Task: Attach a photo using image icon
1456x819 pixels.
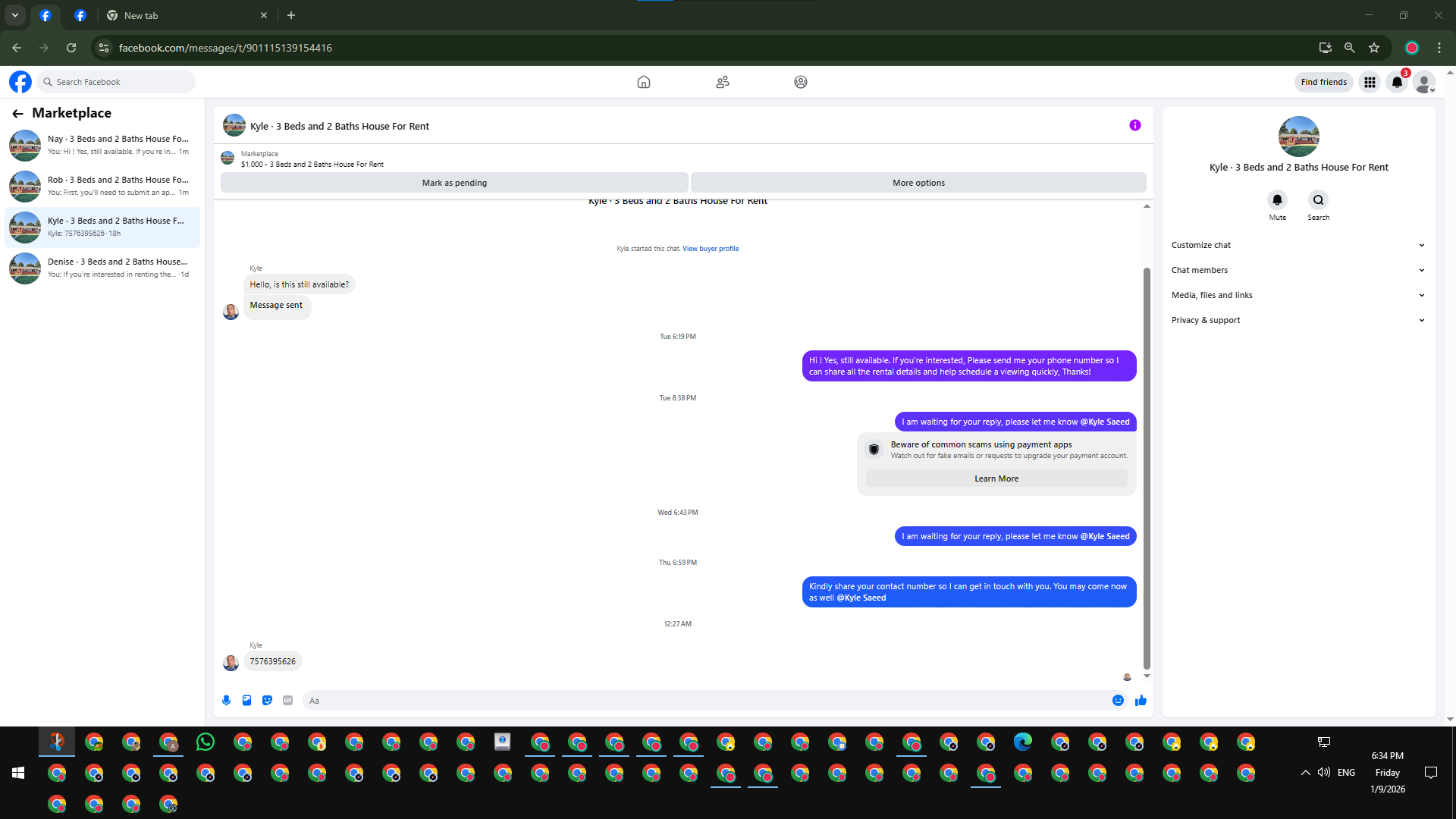Action: click(x=246, y=701)
